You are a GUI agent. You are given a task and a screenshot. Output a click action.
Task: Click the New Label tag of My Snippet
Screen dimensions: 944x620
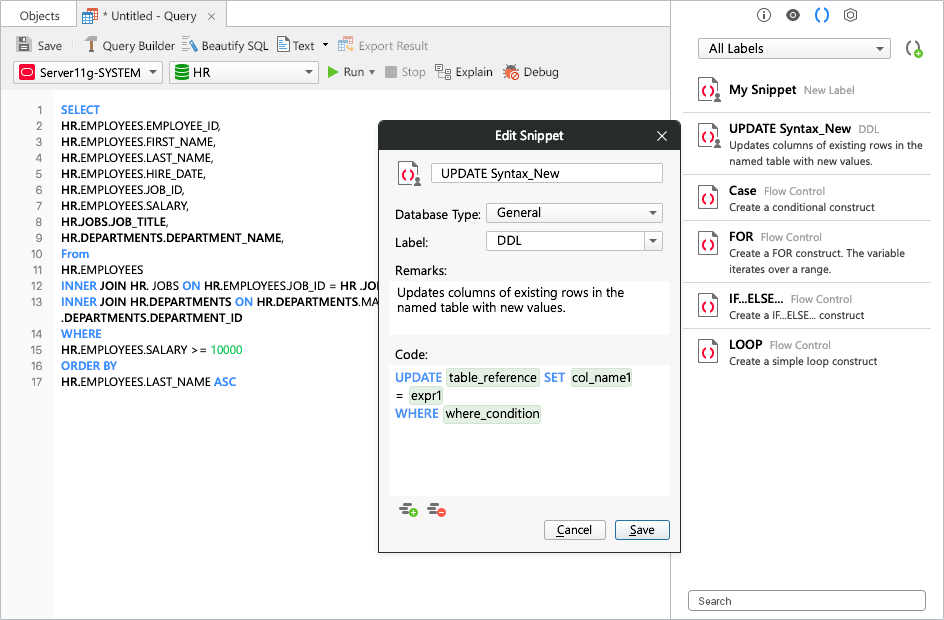pyautogui.click(x=829, y=90)
